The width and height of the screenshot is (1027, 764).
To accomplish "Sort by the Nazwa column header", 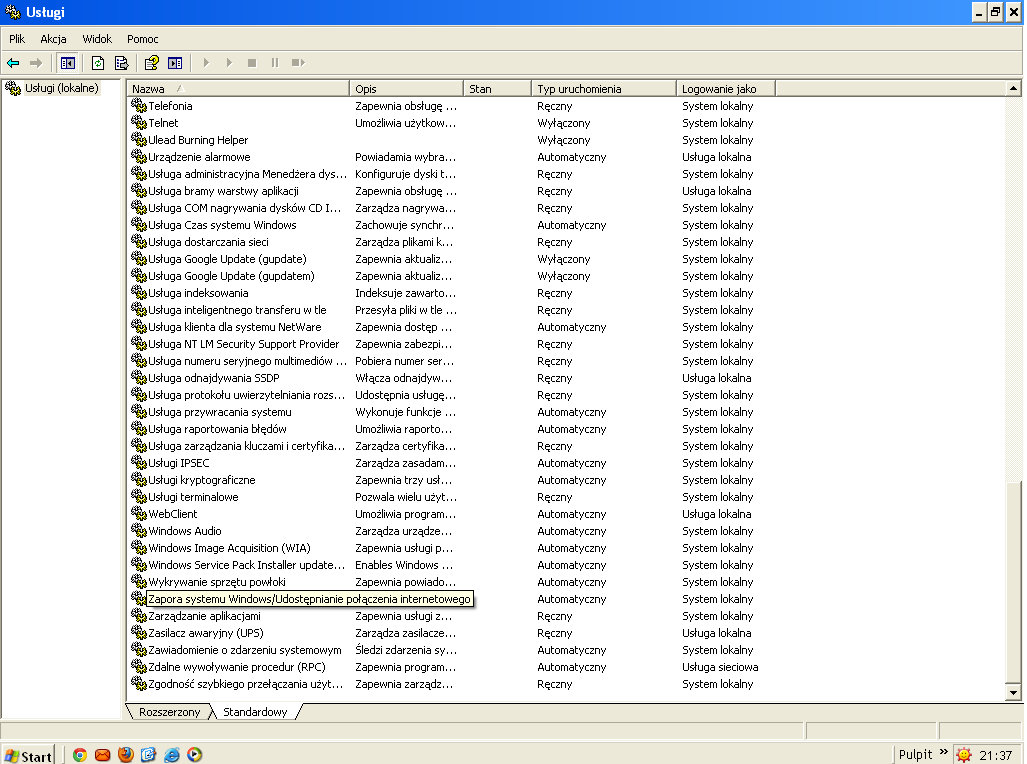I will point(238,88).
